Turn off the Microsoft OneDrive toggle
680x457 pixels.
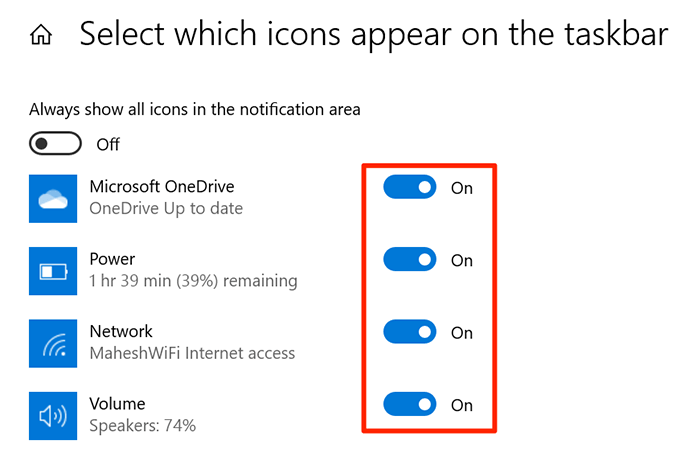point(410,187)
